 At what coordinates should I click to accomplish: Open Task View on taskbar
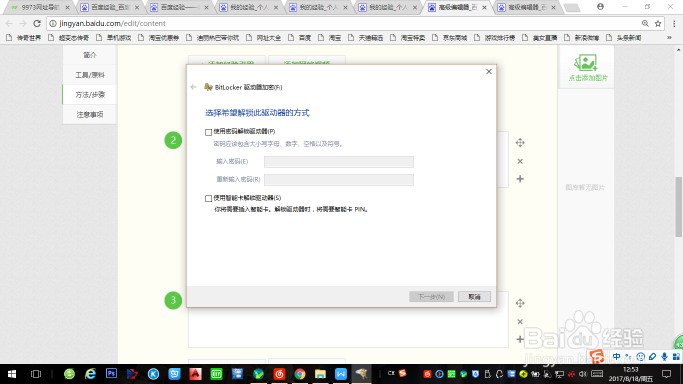coord(36,374)
